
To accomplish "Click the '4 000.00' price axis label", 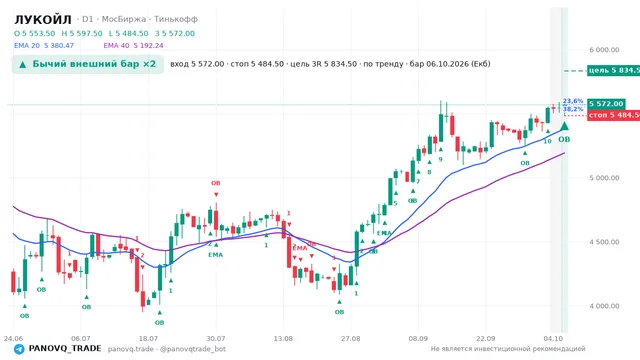I will tap(604, 306).
